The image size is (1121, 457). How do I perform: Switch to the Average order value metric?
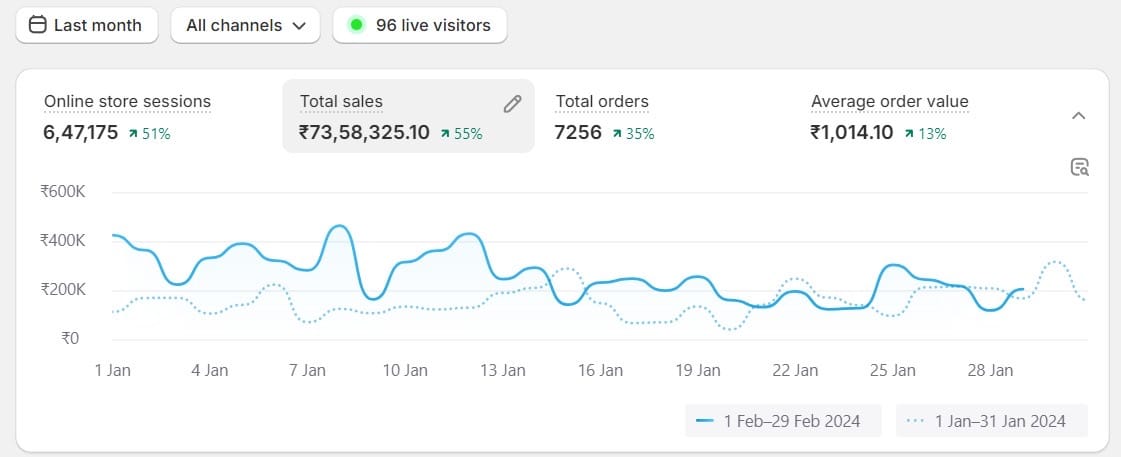tap(889, 102)
